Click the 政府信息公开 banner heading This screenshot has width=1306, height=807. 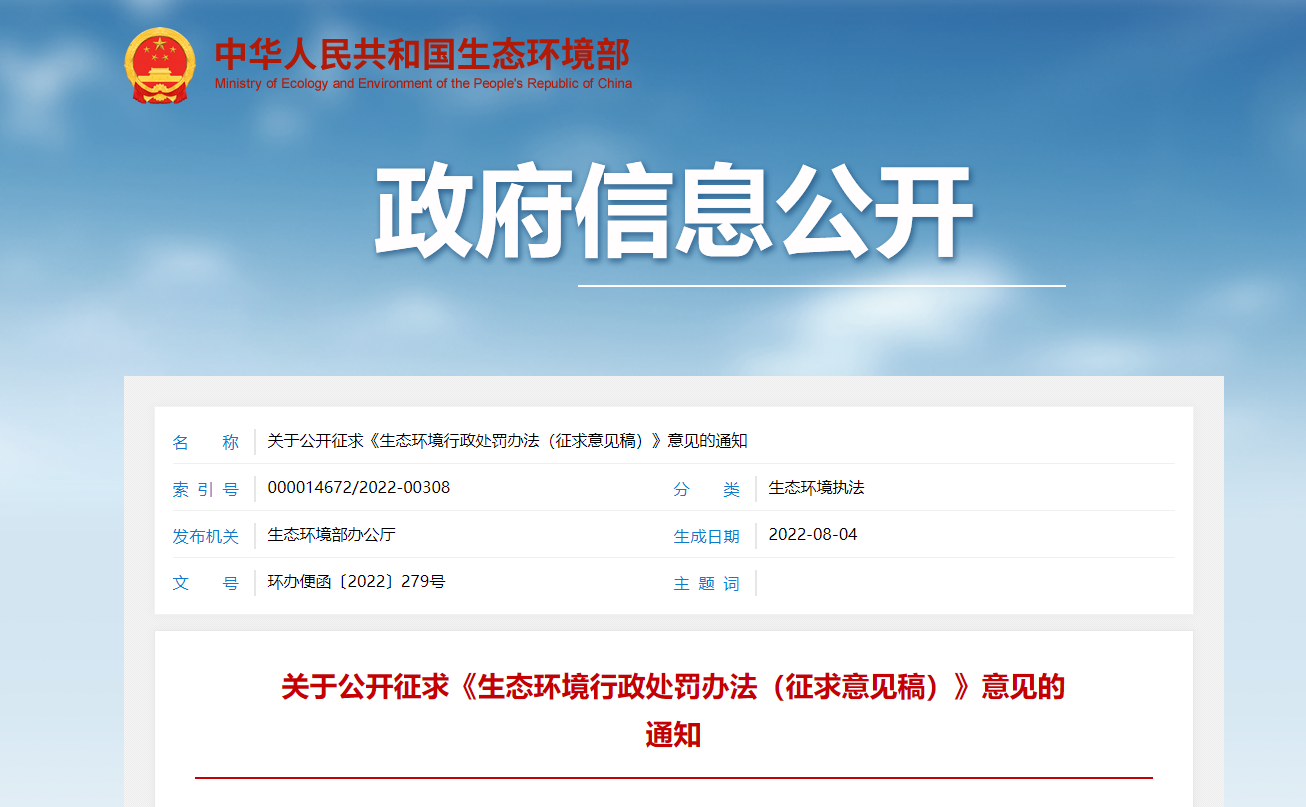[674, 211]
